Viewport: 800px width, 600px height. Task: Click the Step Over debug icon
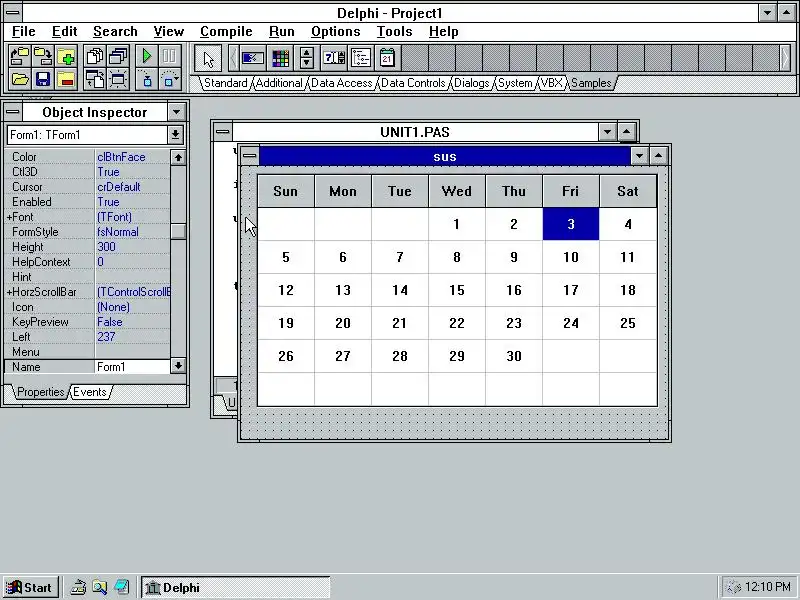pyautogui.click(x=170, y=80)
